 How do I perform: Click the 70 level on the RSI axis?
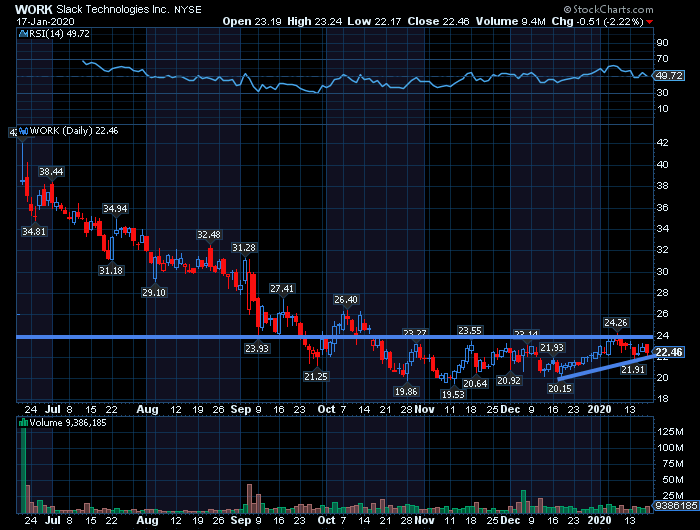pyautogui.click(x=662, y=59)
